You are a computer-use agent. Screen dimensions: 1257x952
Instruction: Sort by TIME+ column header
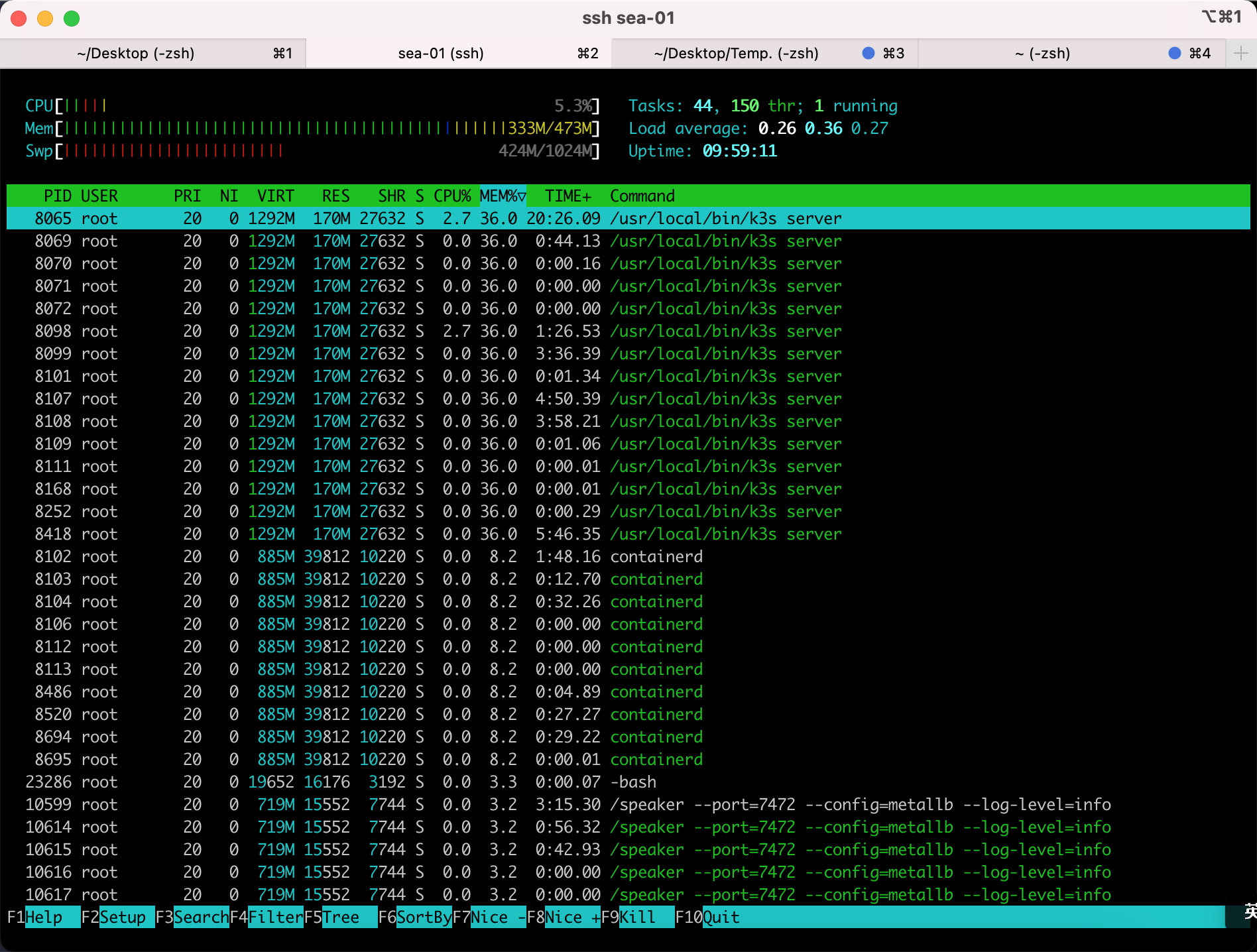tap(568, 196)
